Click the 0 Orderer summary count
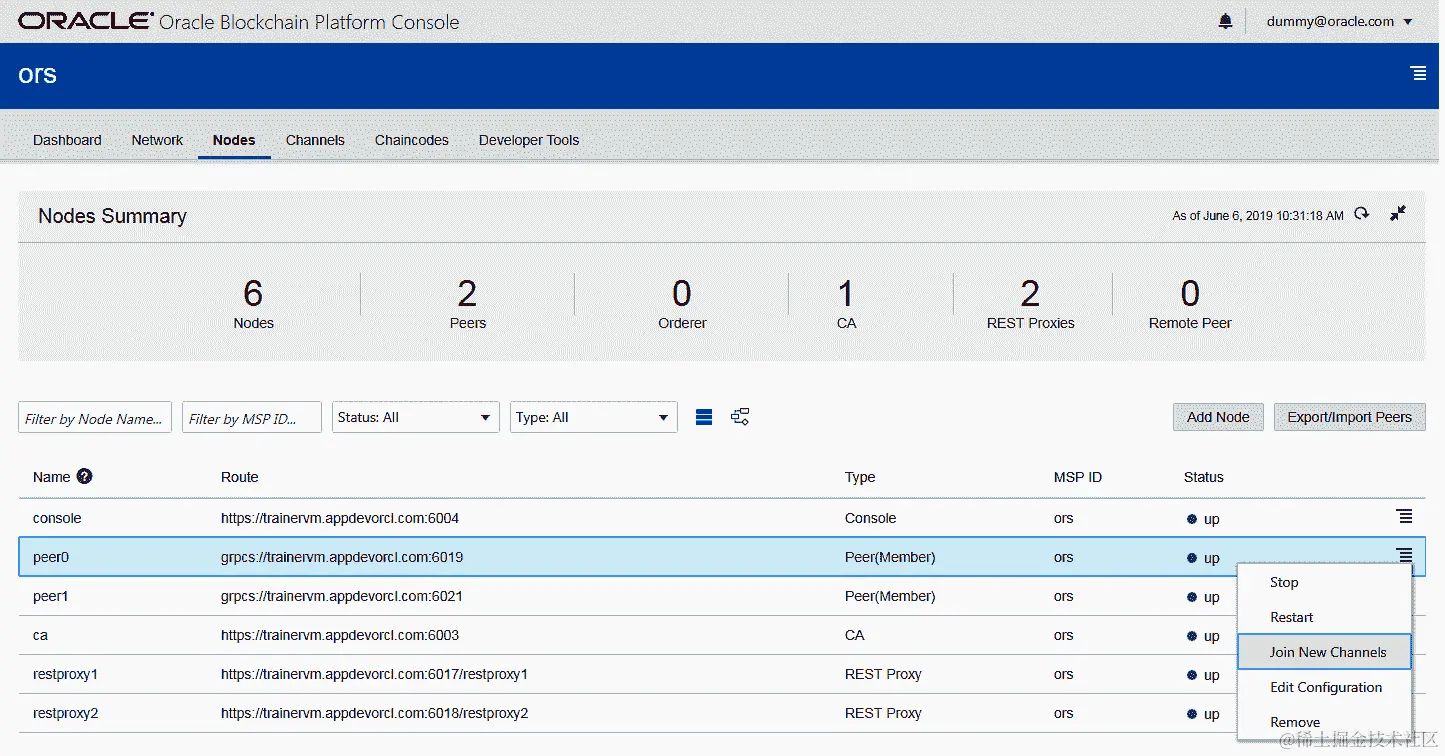Viewport: 1445px width, 756px height. coord(682,303)
